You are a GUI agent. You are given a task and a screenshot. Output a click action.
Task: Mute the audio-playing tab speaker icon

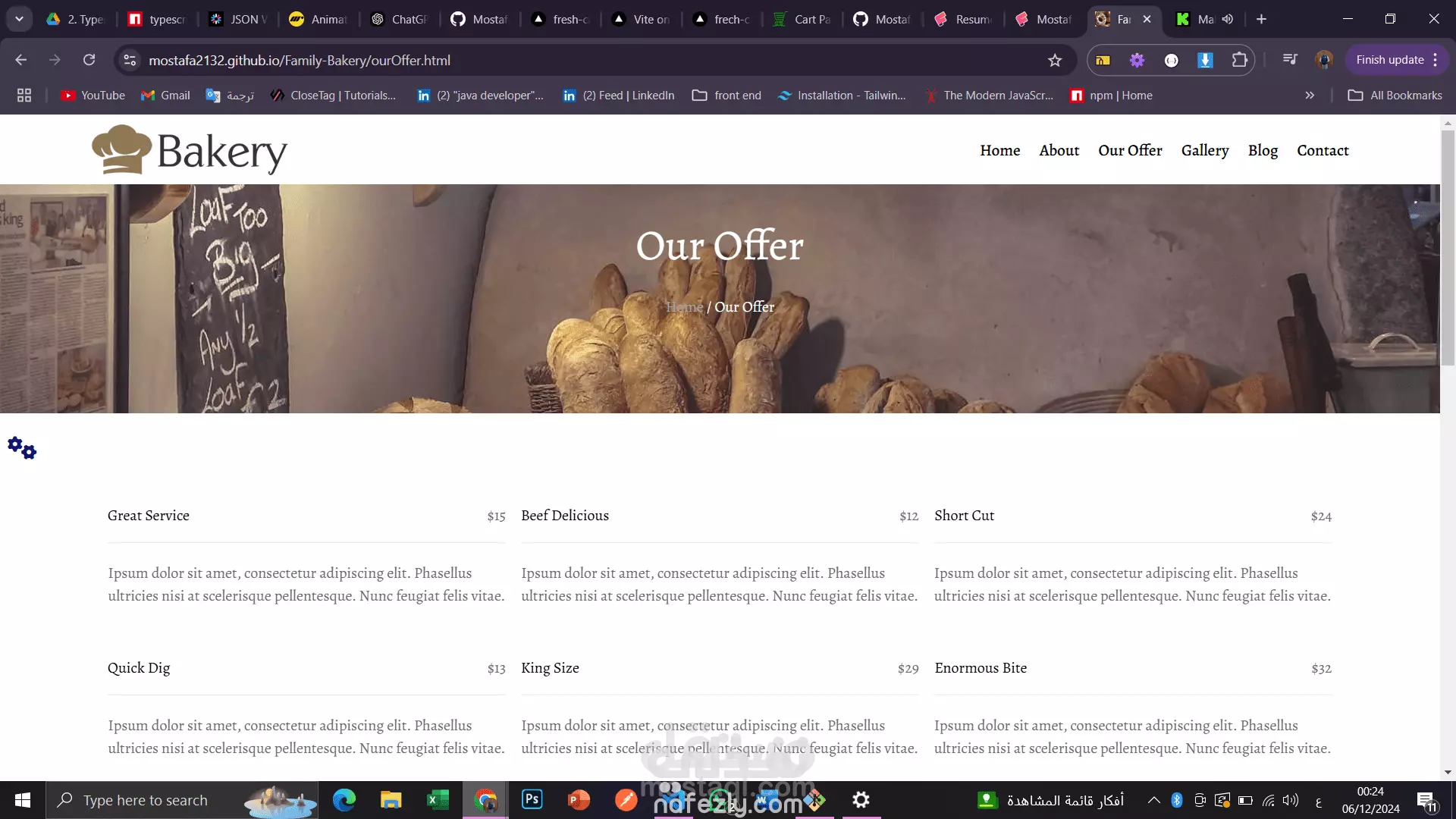click(1228, 19)
